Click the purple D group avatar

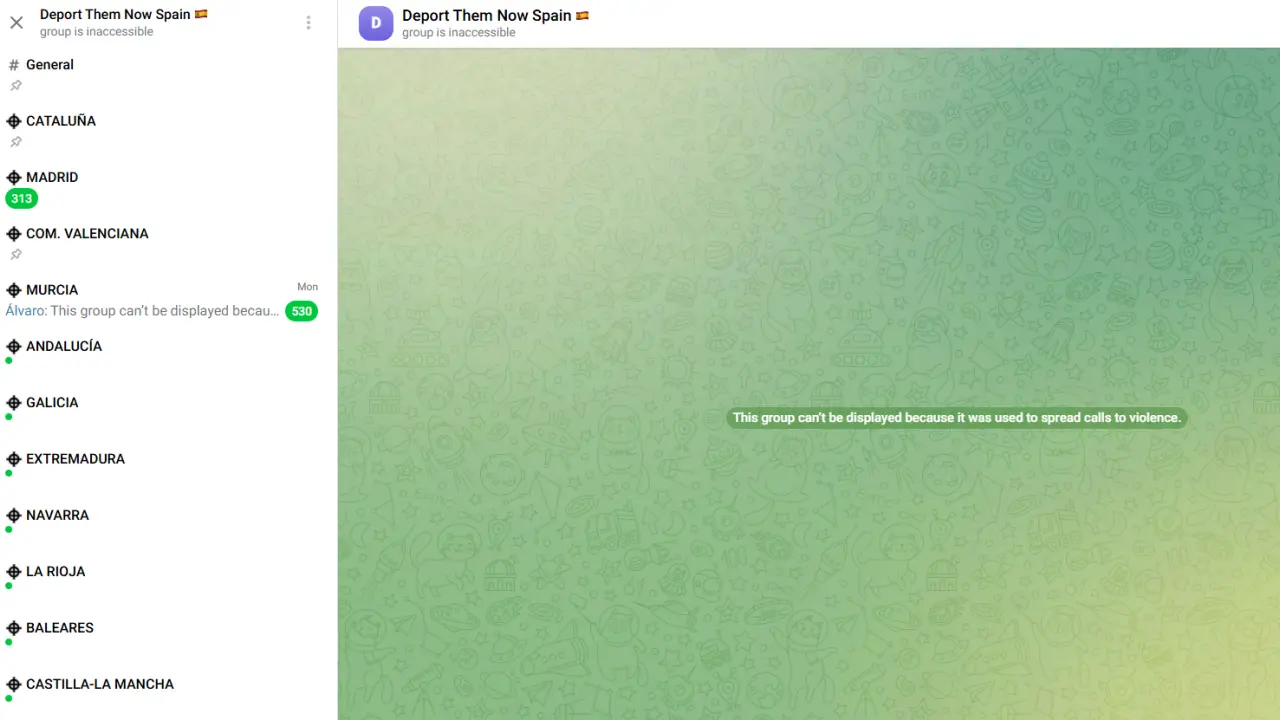(x=376, y=23)
